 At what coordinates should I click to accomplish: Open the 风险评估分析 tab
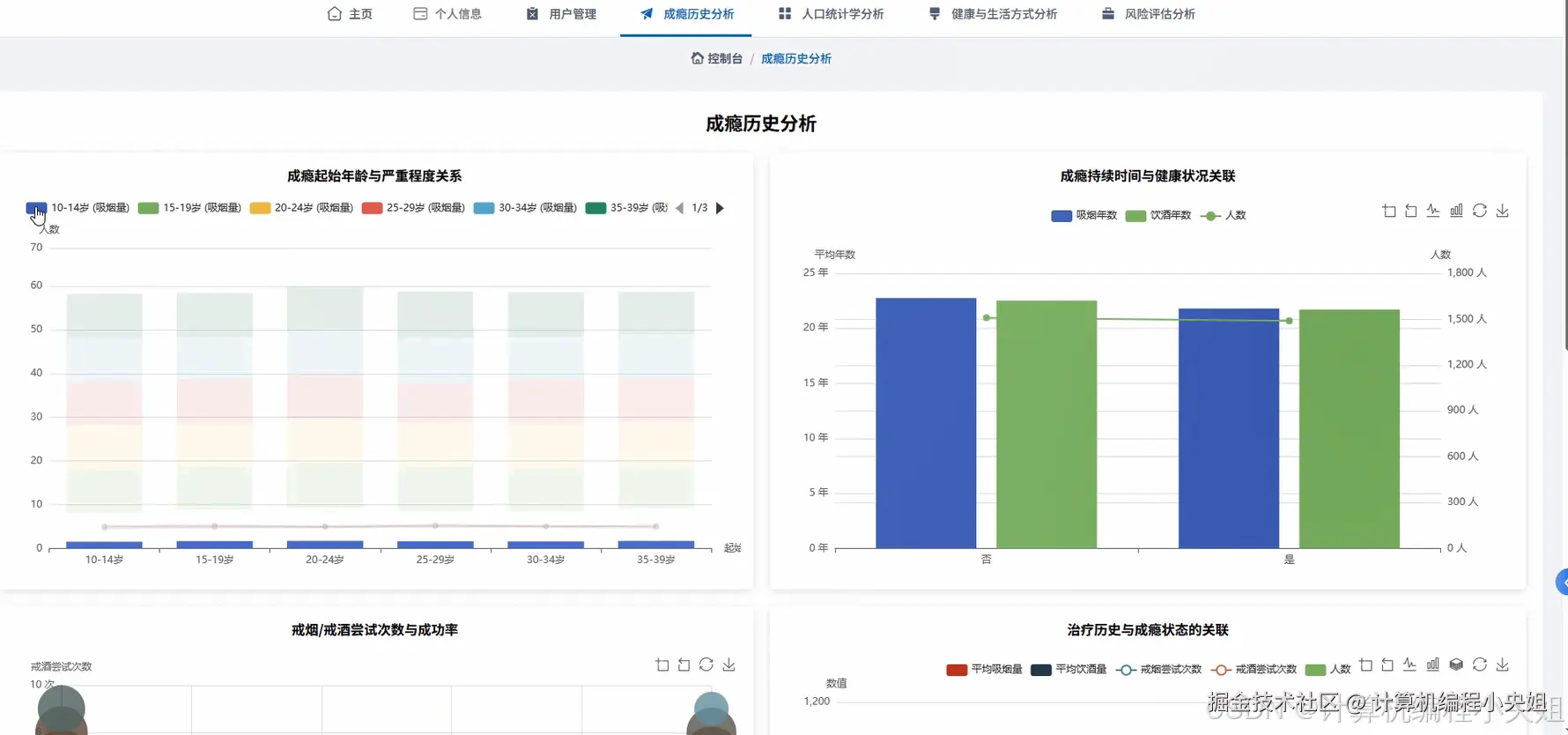[1149, 14]
